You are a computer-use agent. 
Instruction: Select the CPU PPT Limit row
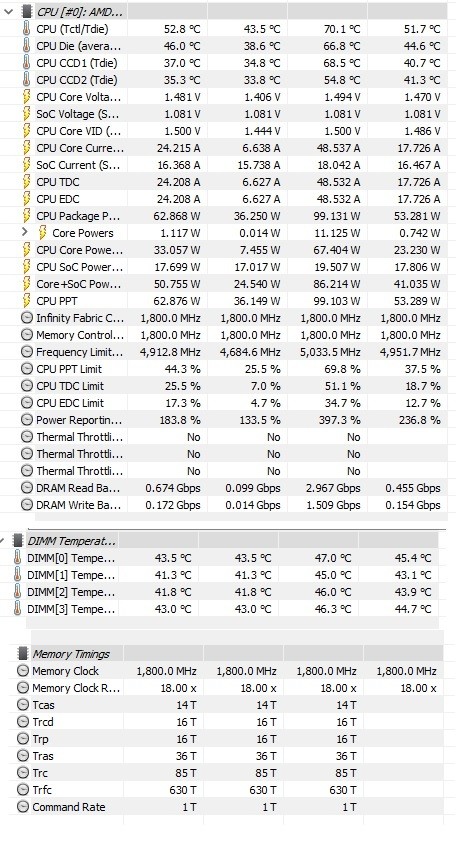[234, 369]
